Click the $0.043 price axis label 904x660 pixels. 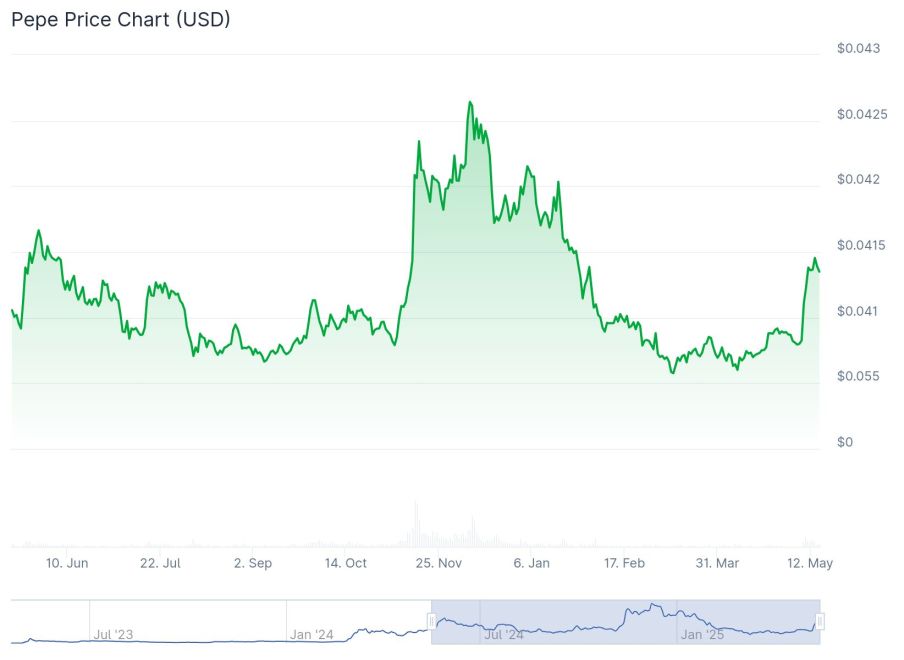pyautogui.click(x=859, y=48)
